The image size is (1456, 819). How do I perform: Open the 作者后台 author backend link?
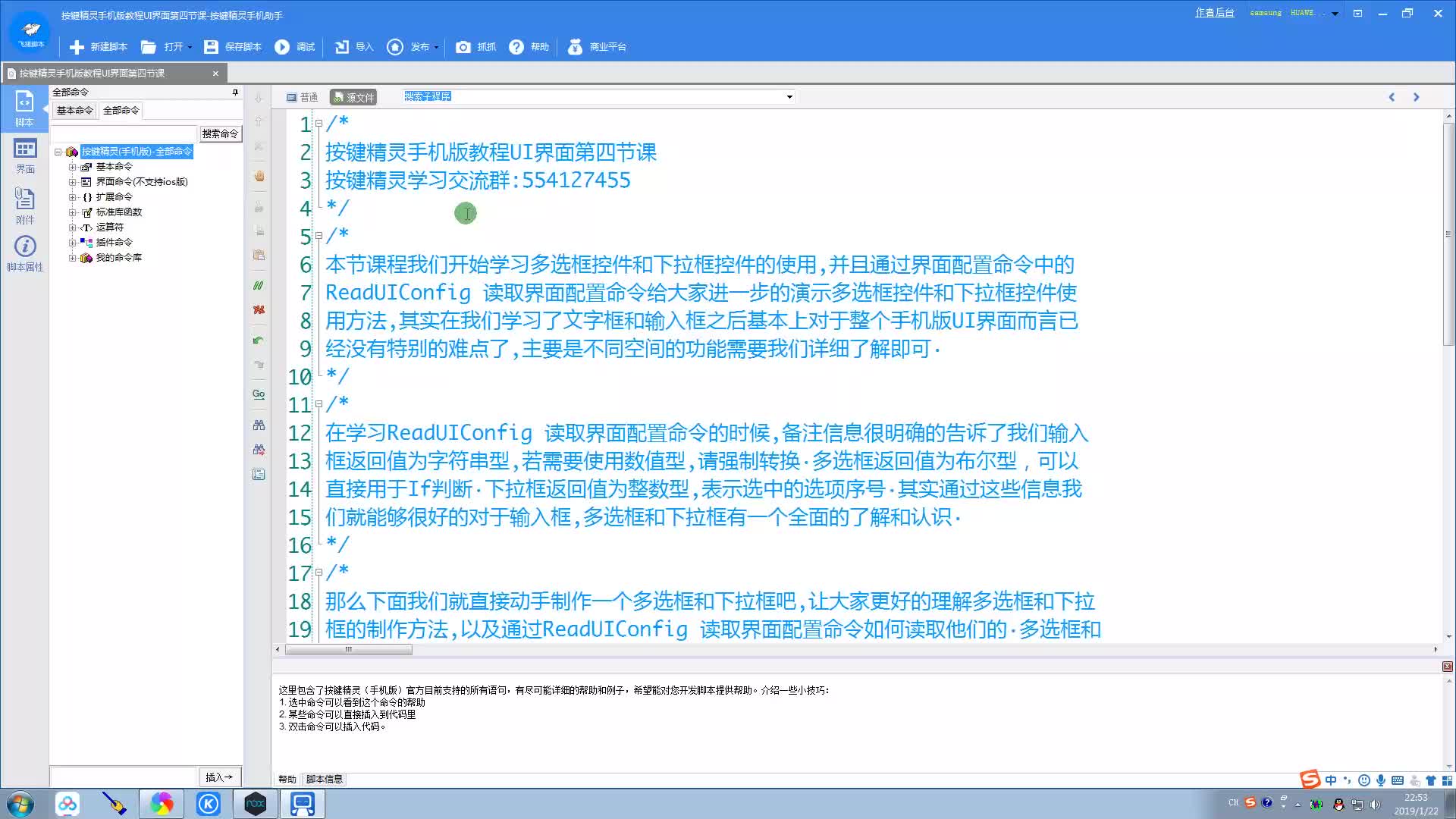(x=1215, y=13)
